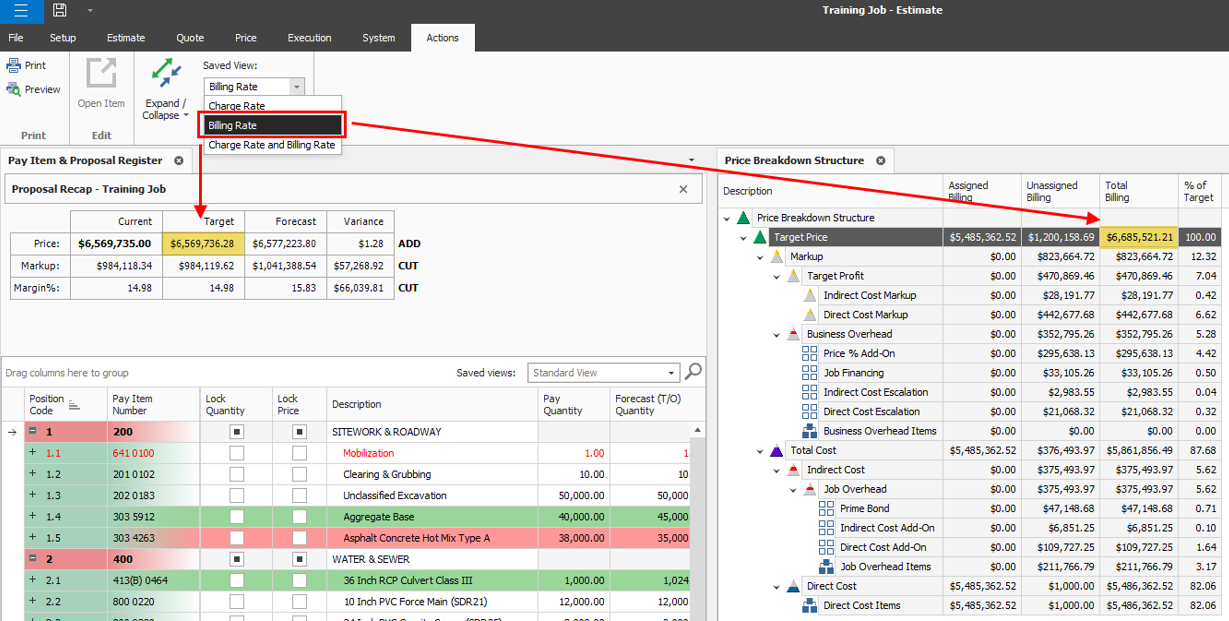
Task: Collapse the Total Cost tree node
Action: pos(760,451)
